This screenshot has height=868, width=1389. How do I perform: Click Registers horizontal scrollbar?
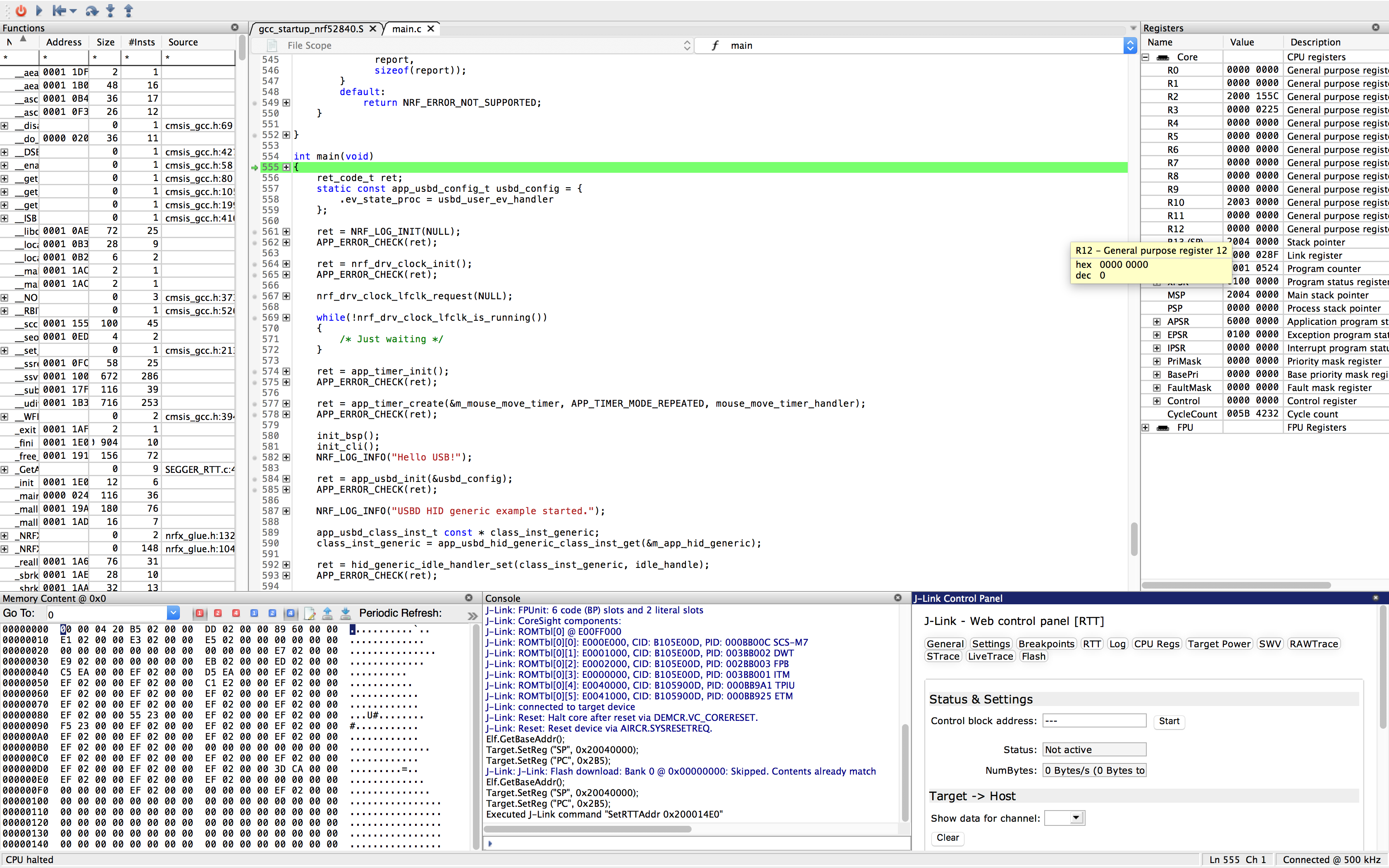click(1236, 586)
